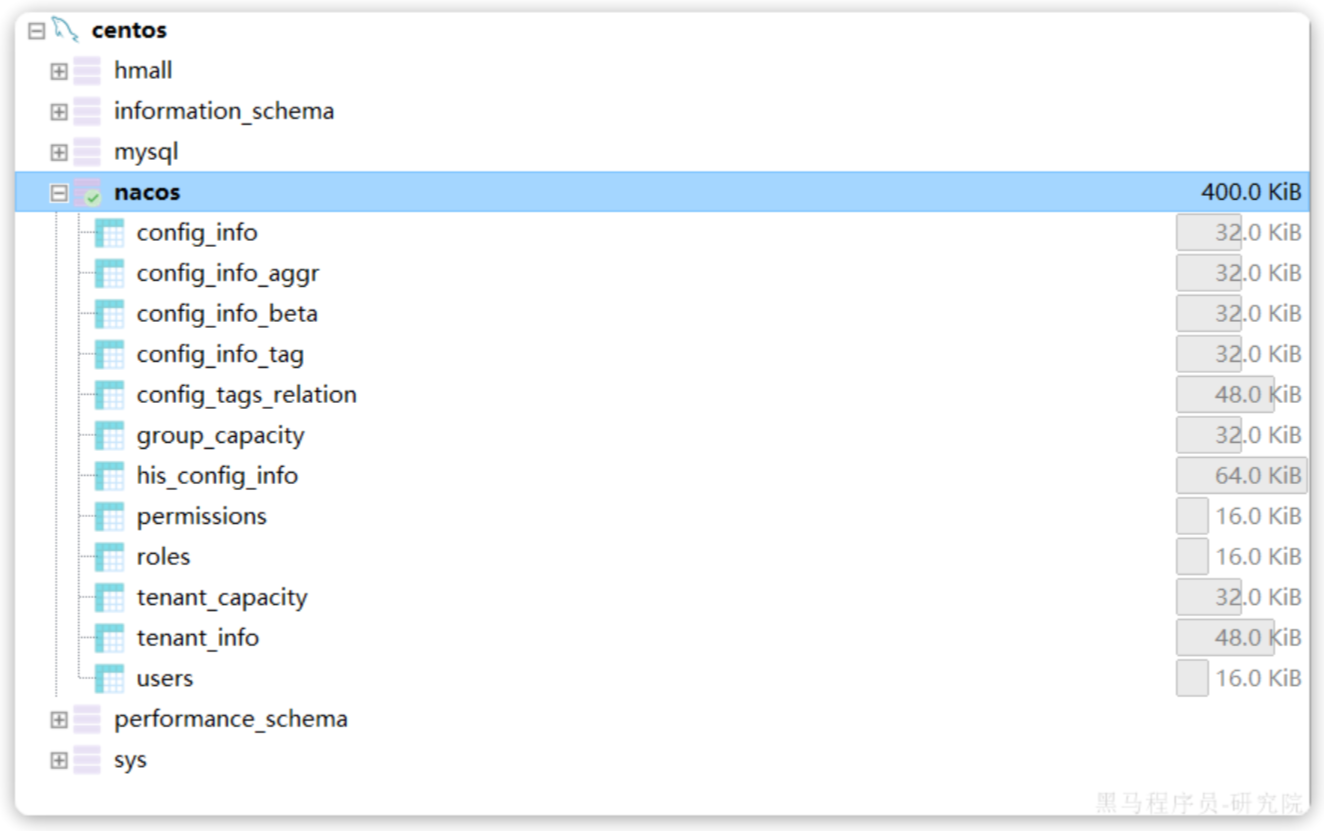Screen dimensions: 1324x831
Task: Expand the performance_schema database node
Action: (x=59, y=719)
